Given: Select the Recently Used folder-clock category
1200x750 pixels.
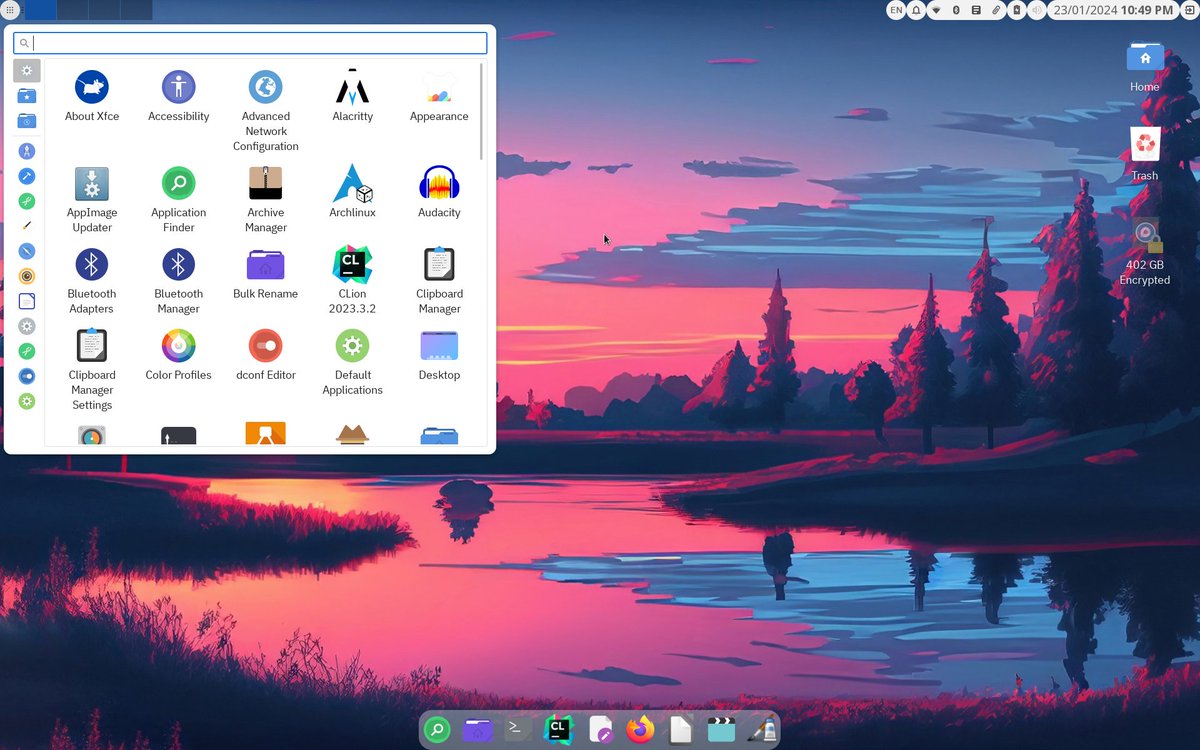Looking at the screenshot, I should point(27,121).
